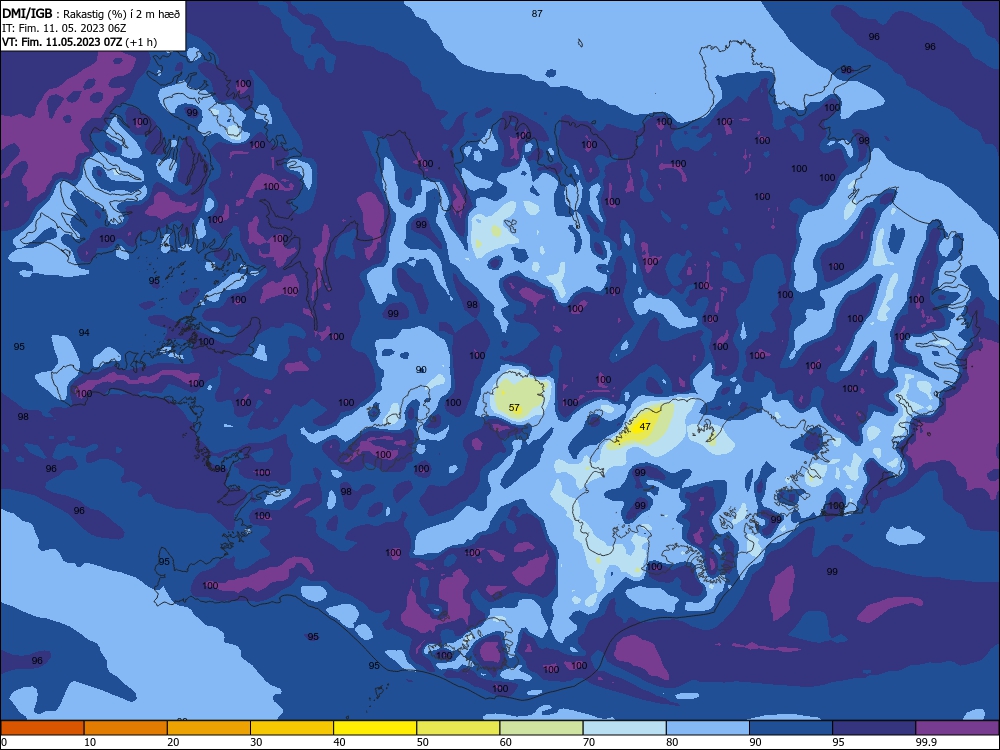Select the 30–40 golden legend swatch
Image resolution: width=1000 pixels, height=750 pixels.
click(292, 728)
